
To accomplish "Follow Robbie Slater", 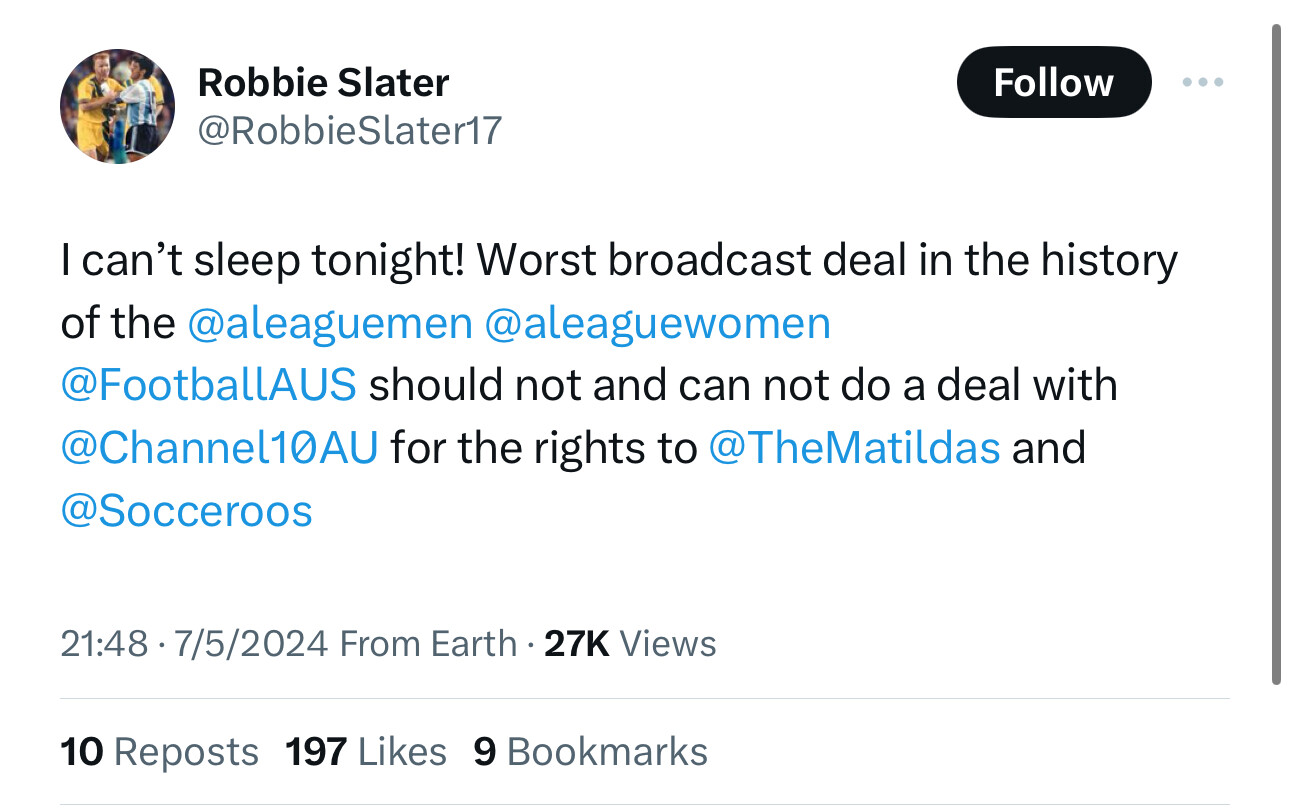I will (1053, 82).
